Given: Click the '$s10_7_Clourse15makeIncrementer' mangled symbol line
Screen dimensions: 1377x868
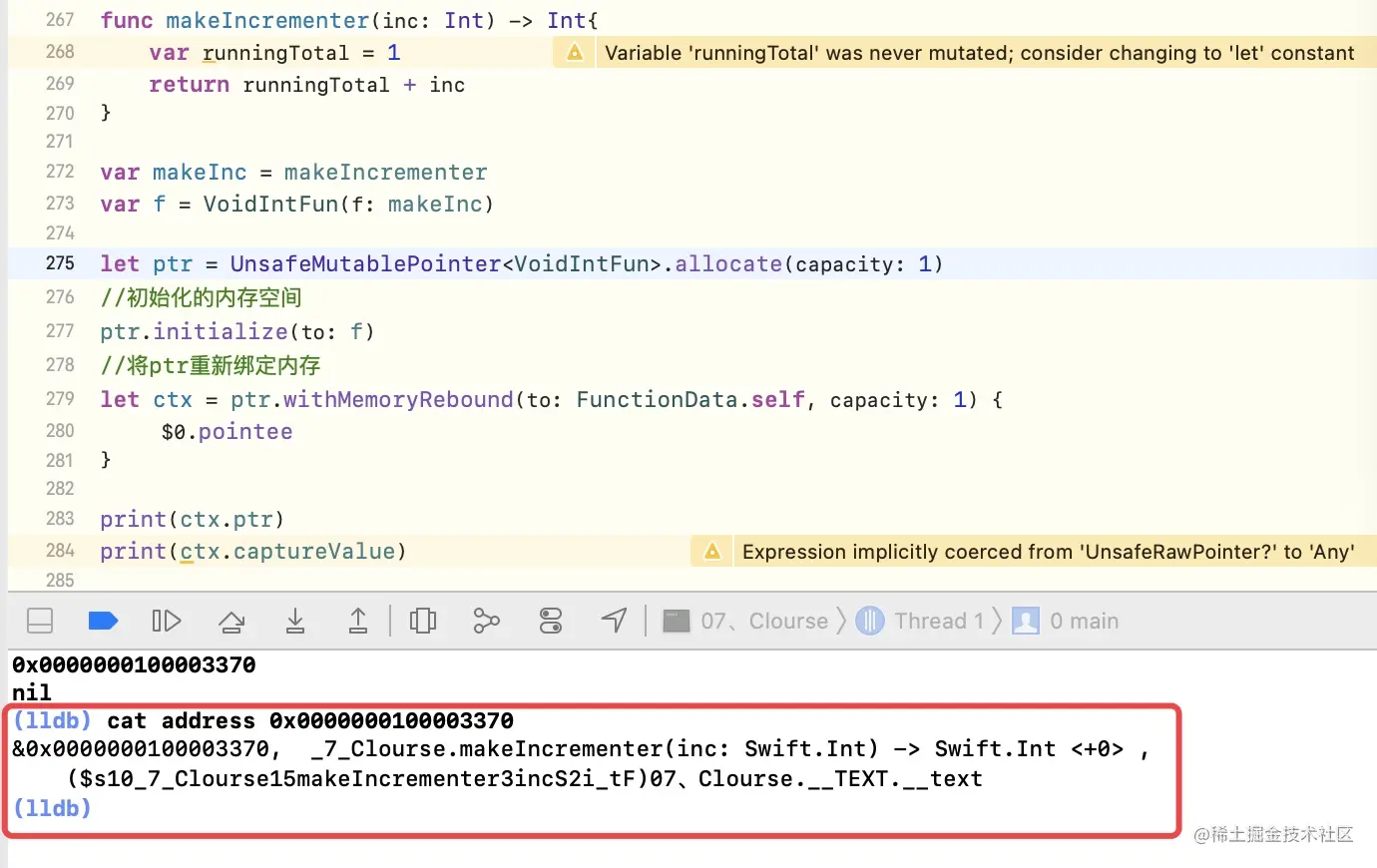Looking at the screenshot, I should [525, 778].
